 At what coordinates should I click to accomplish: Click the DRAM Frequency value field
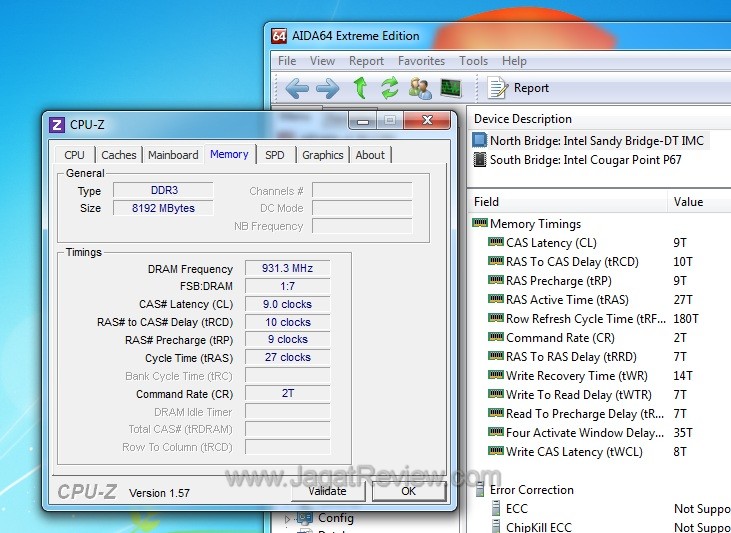coord(286,269)
